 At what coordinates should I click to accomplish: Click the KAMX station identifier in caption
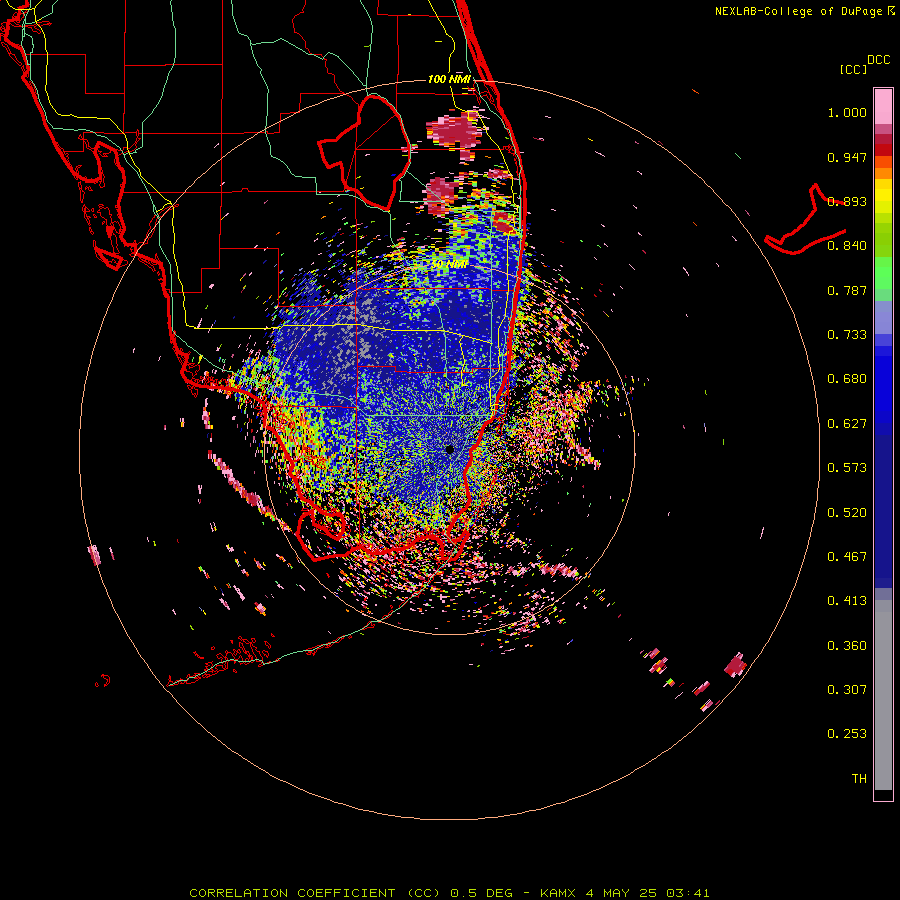click(x=557, y=893)
